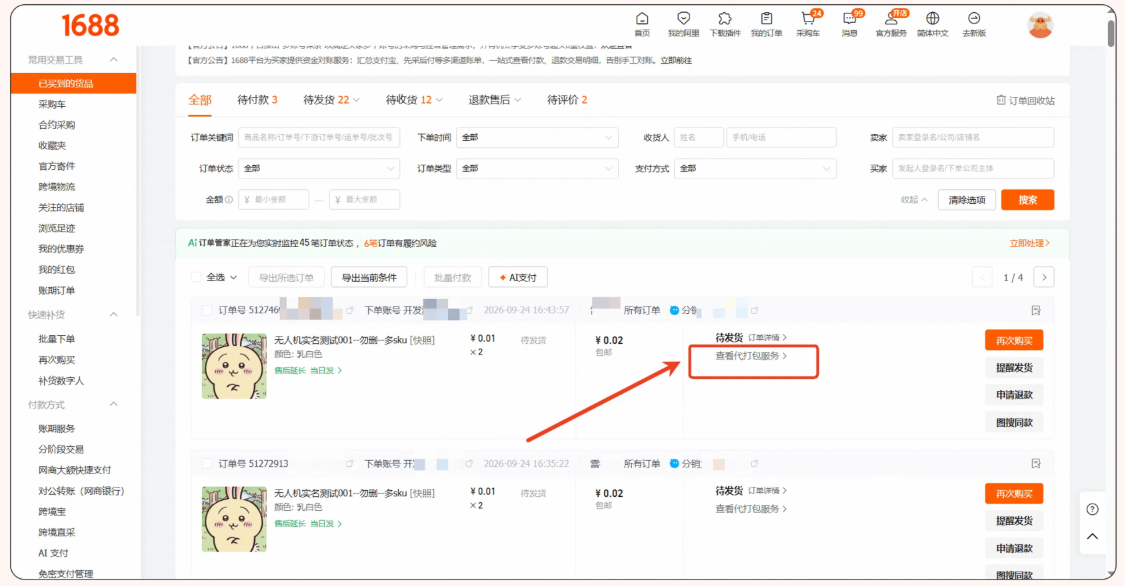This screenshot has width=1125, height=586.
Task: Click the 去新版 switch icon
Action: tap(974, 19)
